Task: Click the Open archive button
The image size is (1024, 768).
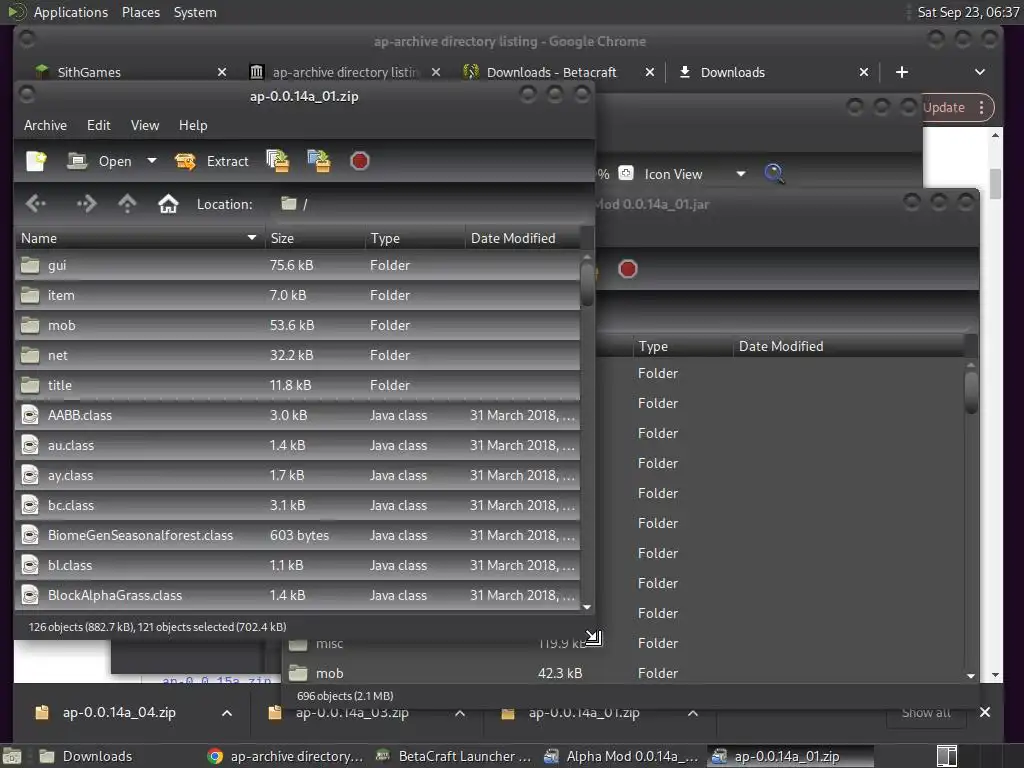Action: pyautogui.click(x=100, y=161)
